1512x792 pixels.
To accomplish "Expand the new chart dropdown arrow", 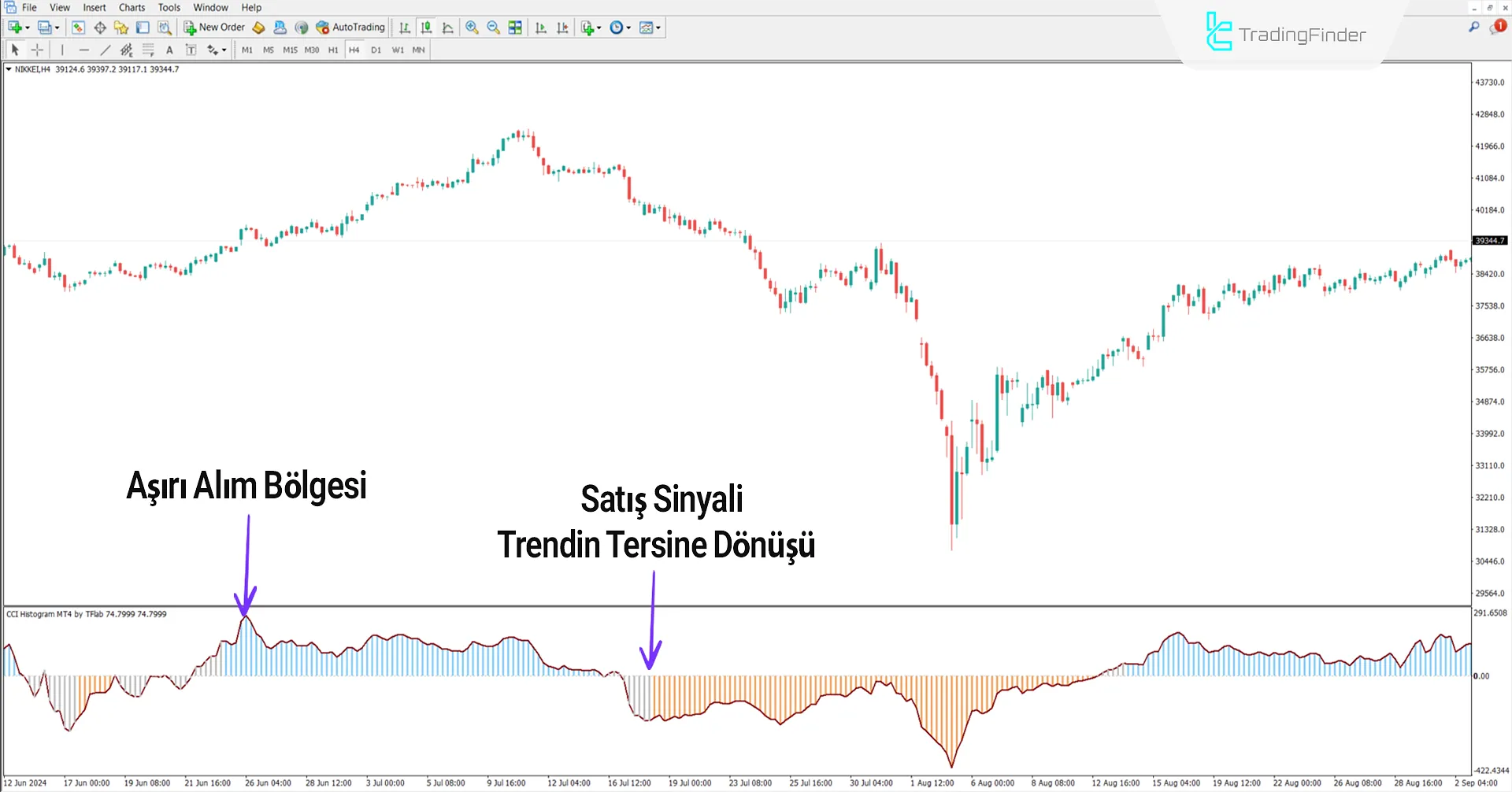I will coord(28,28).
